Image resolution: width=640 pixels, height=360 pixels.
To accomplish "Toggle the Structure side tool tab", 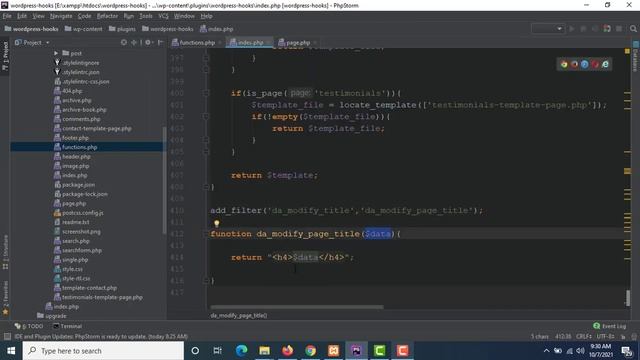I will pyautogui.click(x=5, y=252).
